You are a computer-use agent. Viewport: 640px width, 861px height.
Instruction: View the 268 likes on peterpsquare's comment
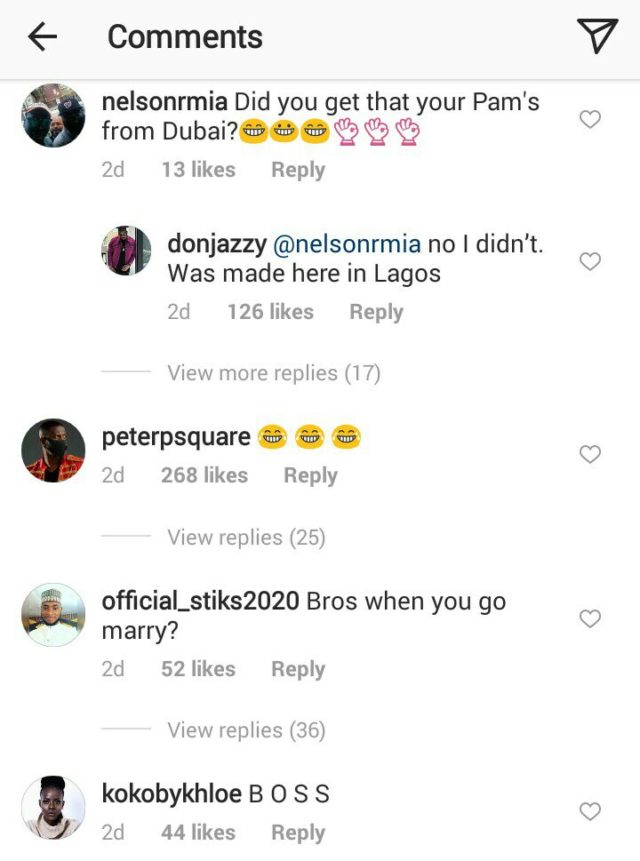[x=204, y=476]
